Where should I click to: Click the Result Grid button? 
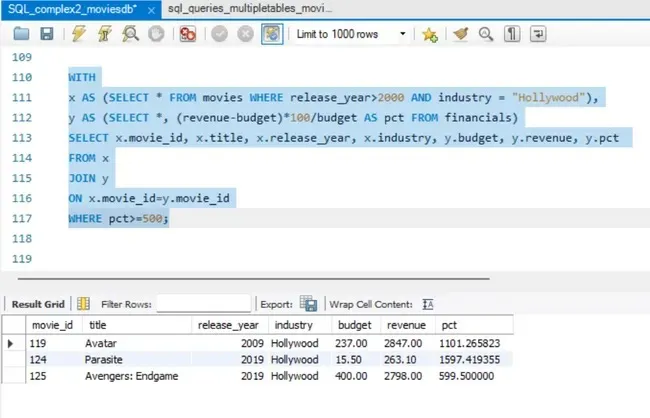click(x=37, y=303)
